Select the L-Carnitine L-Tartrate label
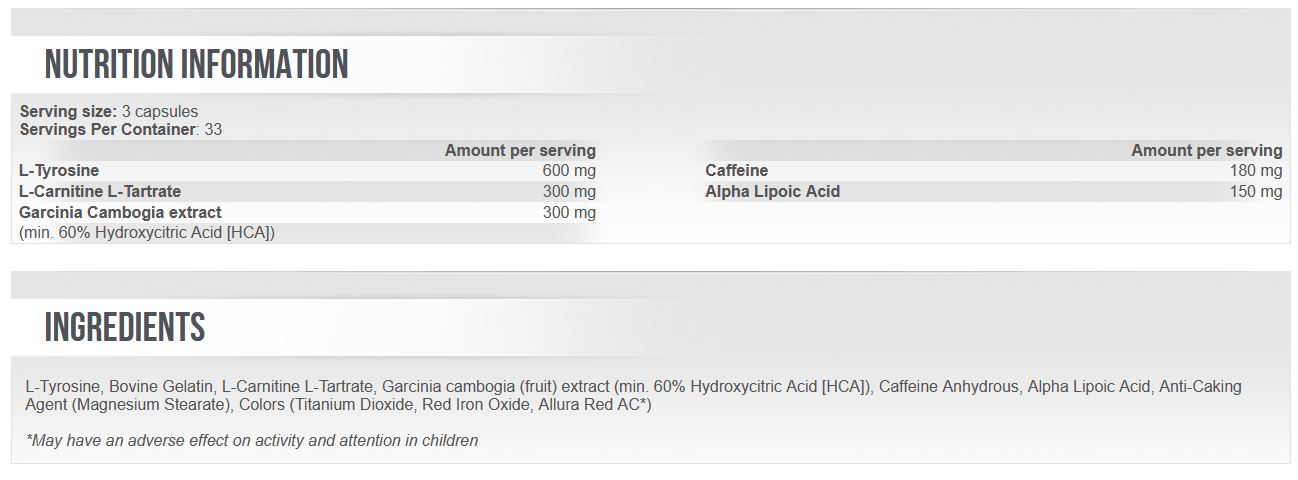 (x=101, y=191)
